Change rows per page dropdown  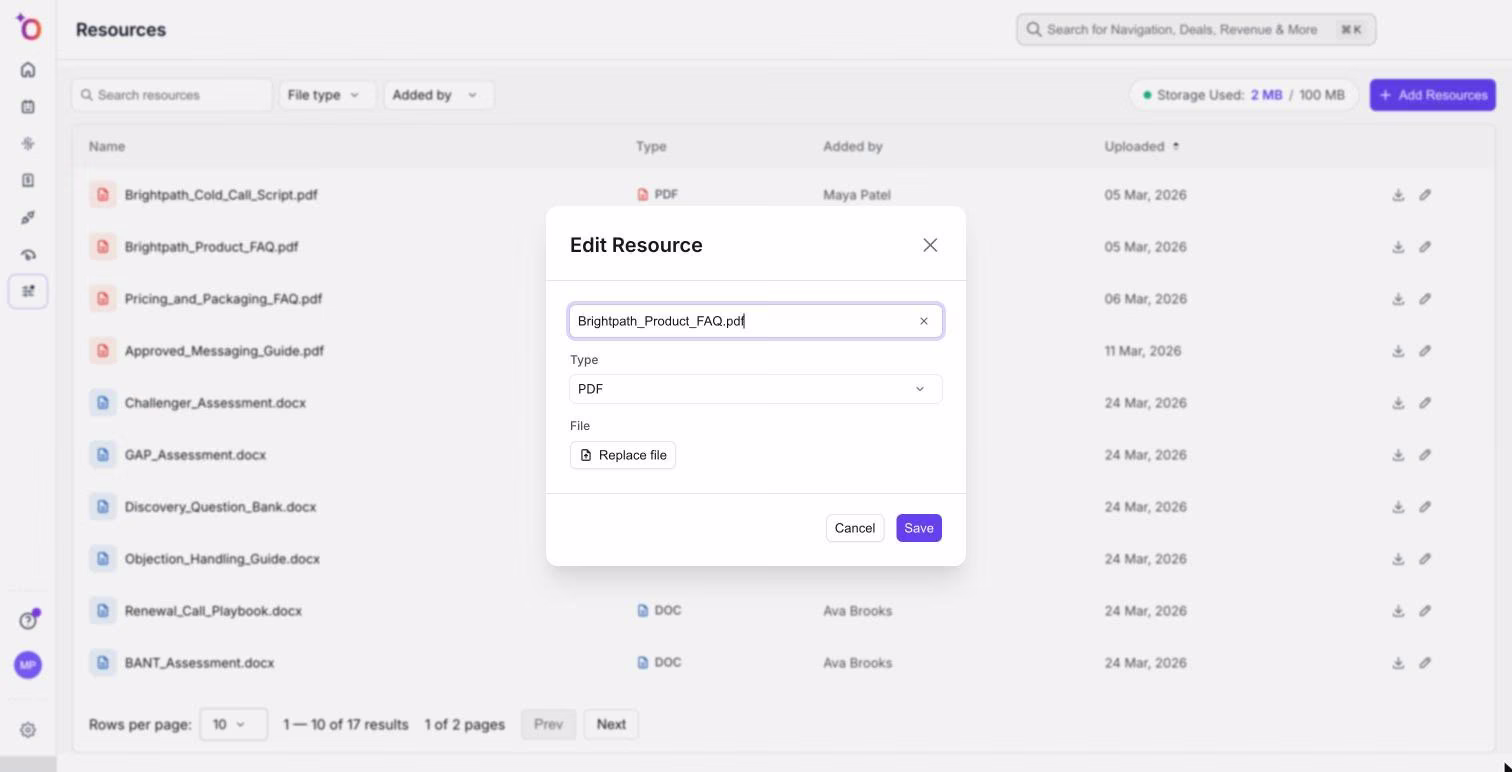234,724
